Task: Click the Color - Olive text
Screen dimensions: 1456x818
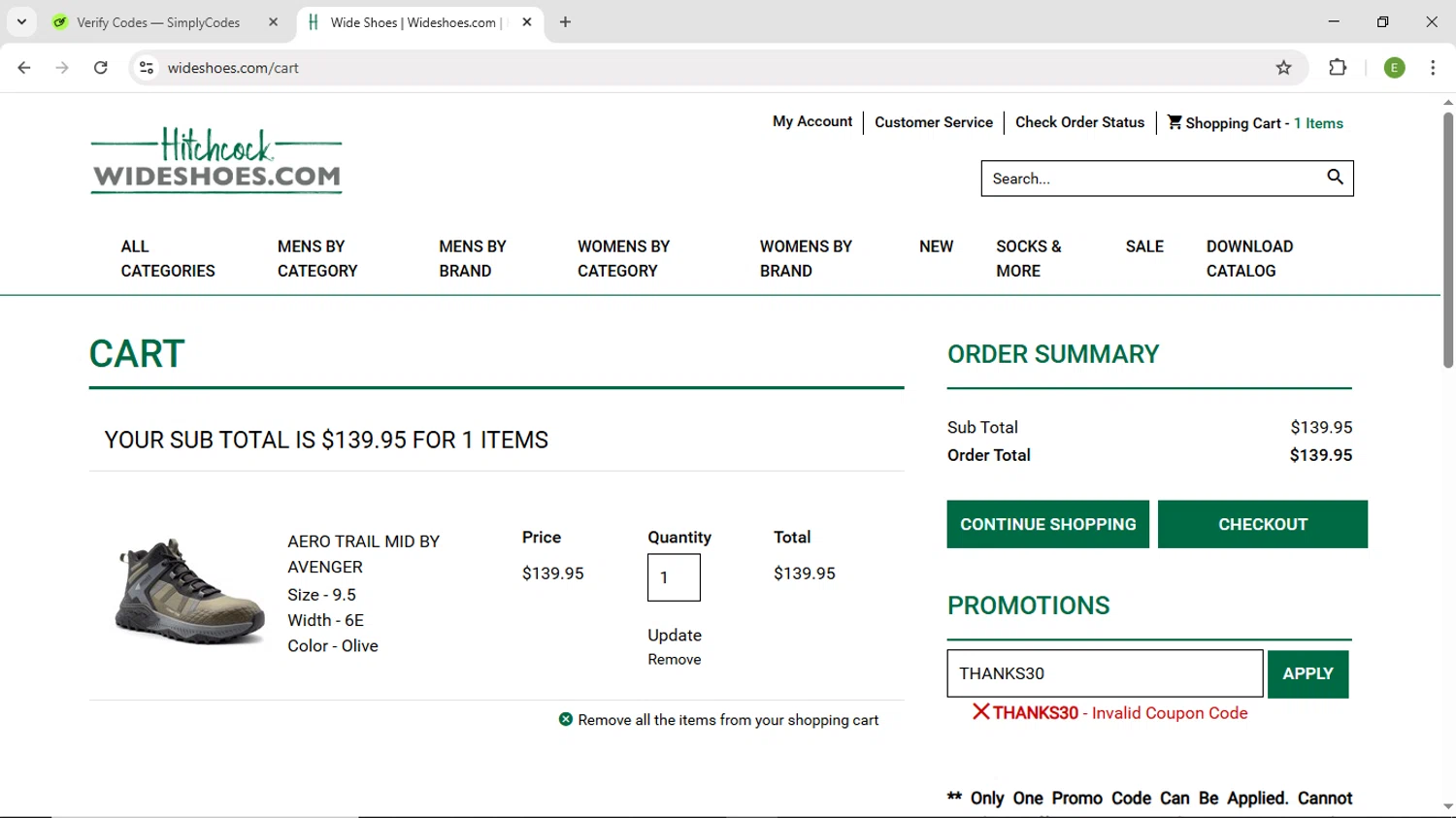Action: point(333,645)
